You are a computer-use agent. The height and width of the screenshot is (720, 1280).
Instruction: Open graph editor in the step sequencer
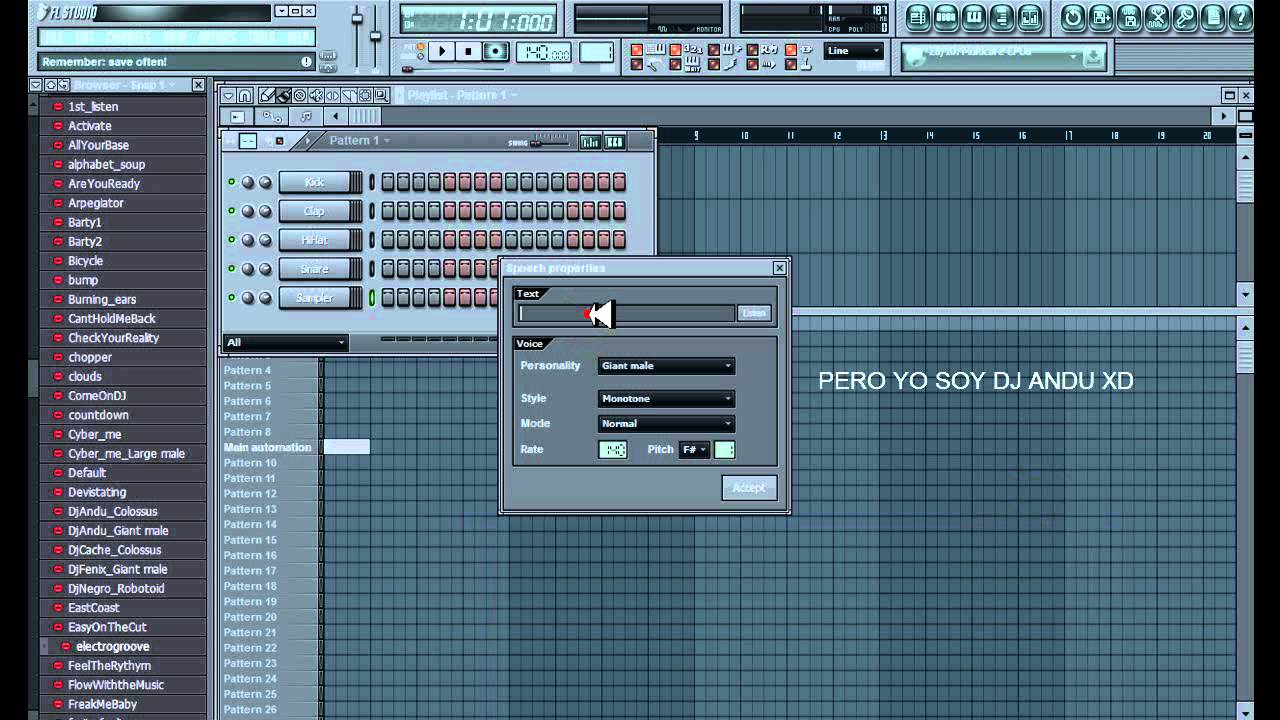point(590,142)
